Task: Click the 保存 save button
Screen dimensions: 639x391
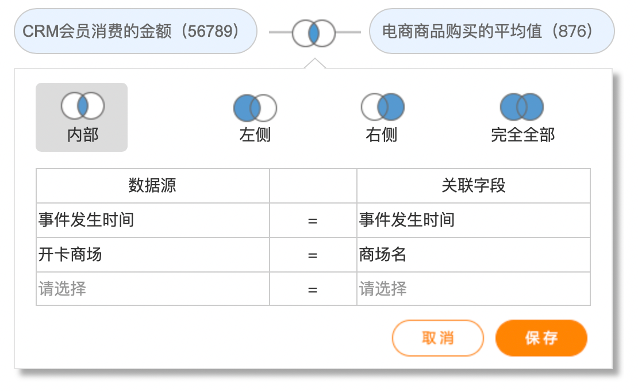Action: point(541,338)
